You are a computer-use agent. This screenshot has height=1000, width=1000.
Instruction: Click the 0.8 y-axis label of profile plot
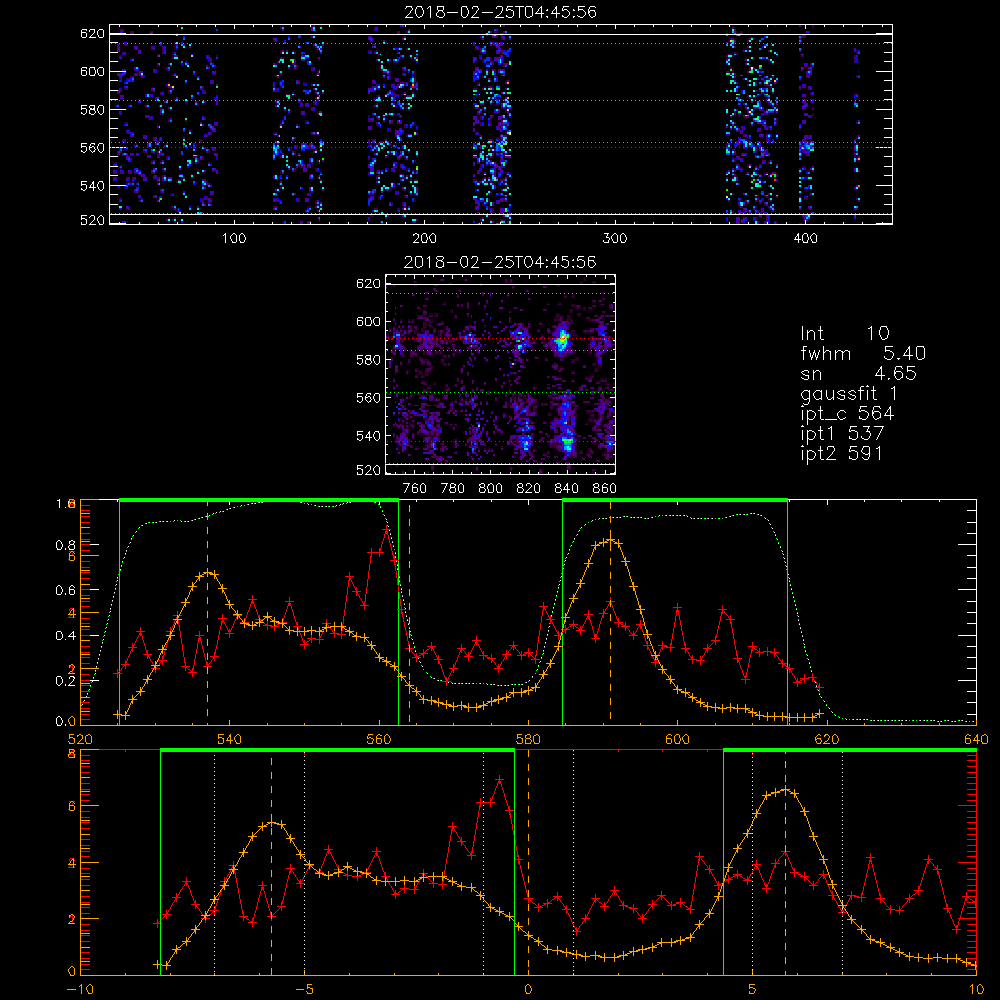coord(65,545)
